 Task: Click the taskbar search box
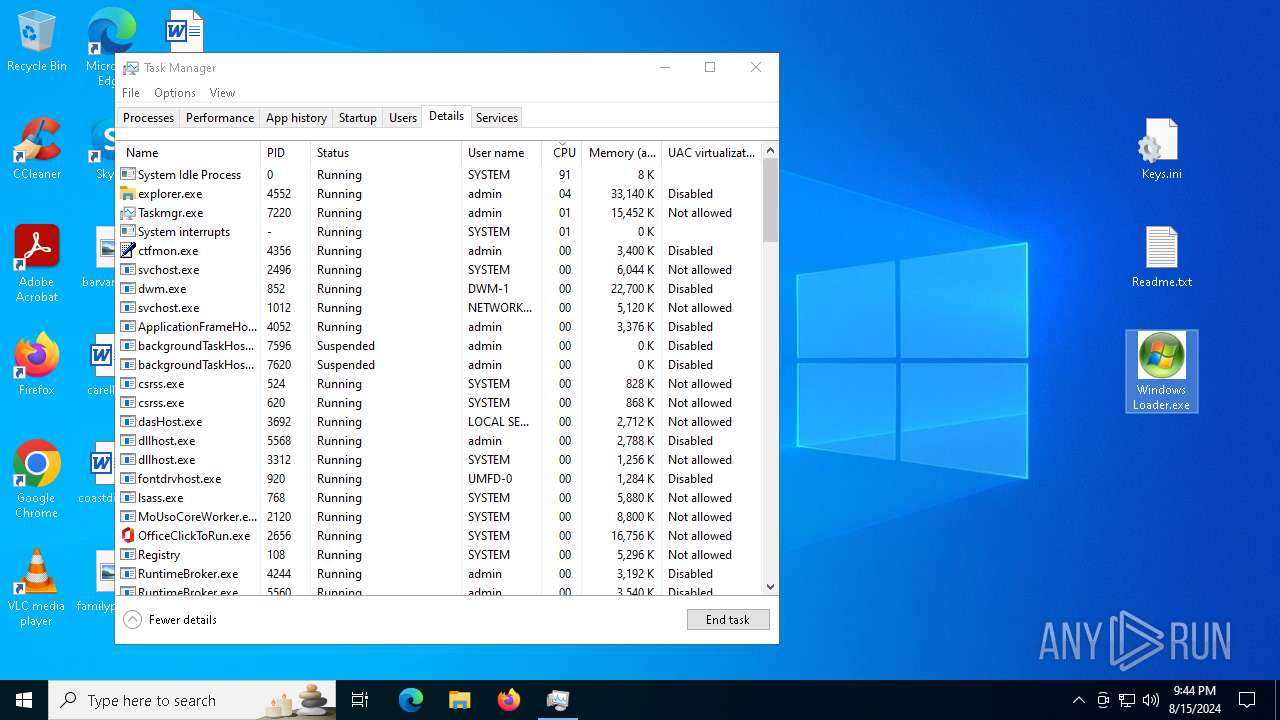tap(192, 700)
